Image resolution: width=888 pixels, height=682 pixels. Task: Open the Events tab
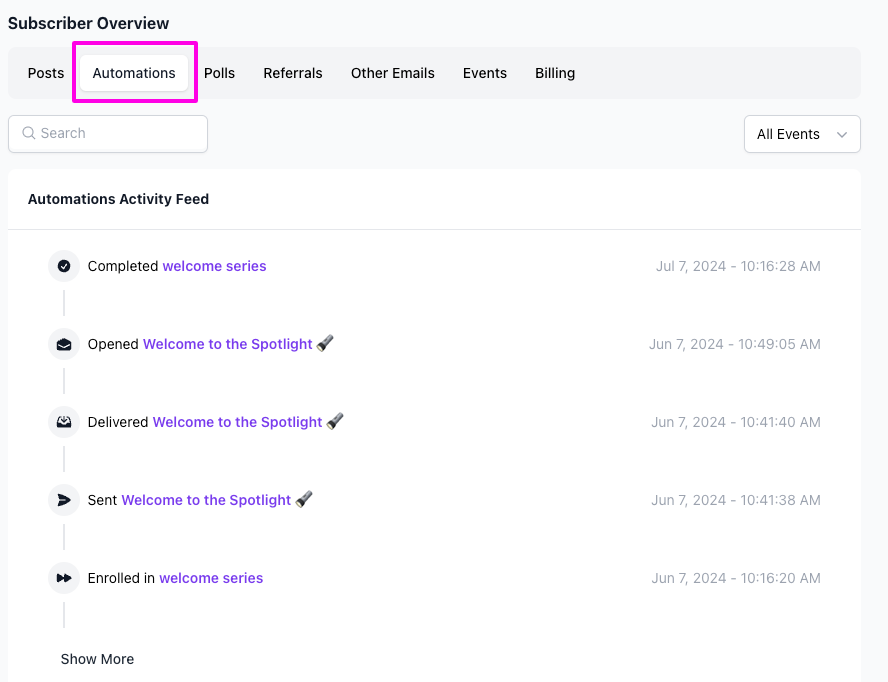484,73
